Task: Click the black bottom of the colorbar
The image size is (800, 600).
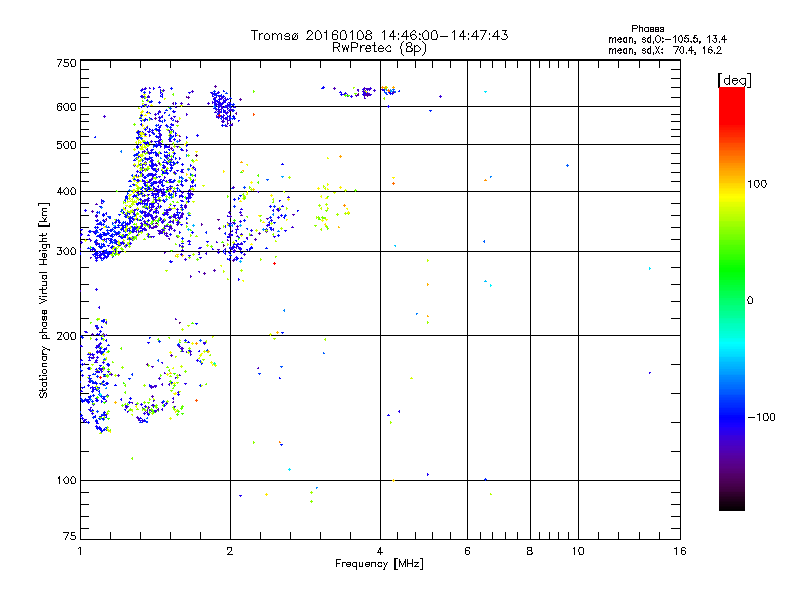Action: 732,503
